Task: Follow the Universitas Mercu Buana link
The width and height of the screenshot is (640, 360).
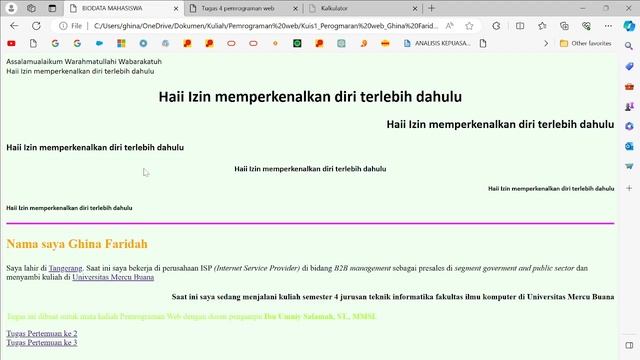Action: pyautogui.click(x=113, y=277)
